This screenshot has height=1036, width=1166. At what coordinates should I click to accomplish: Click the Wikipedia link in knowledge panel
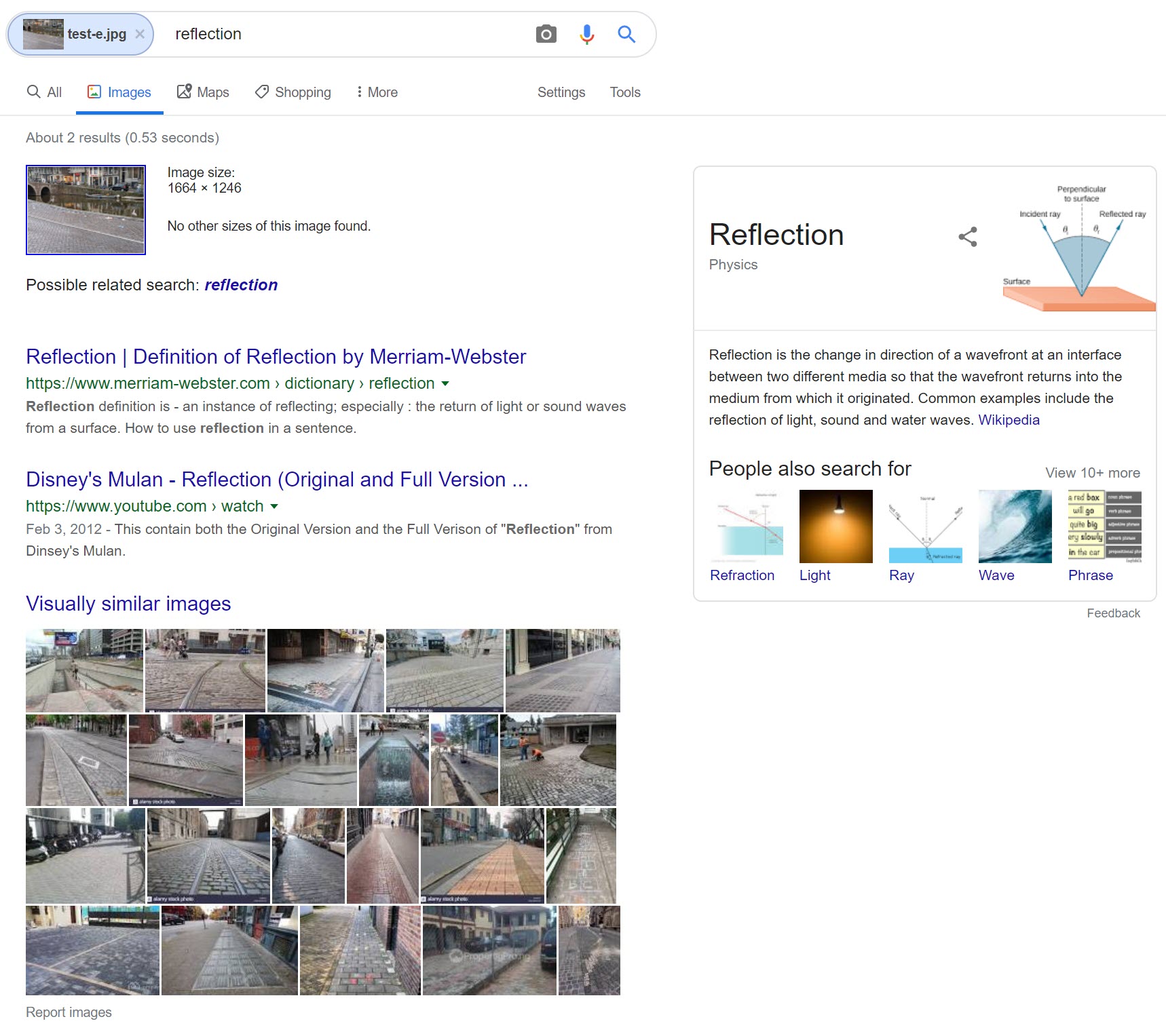(1009, 420)
